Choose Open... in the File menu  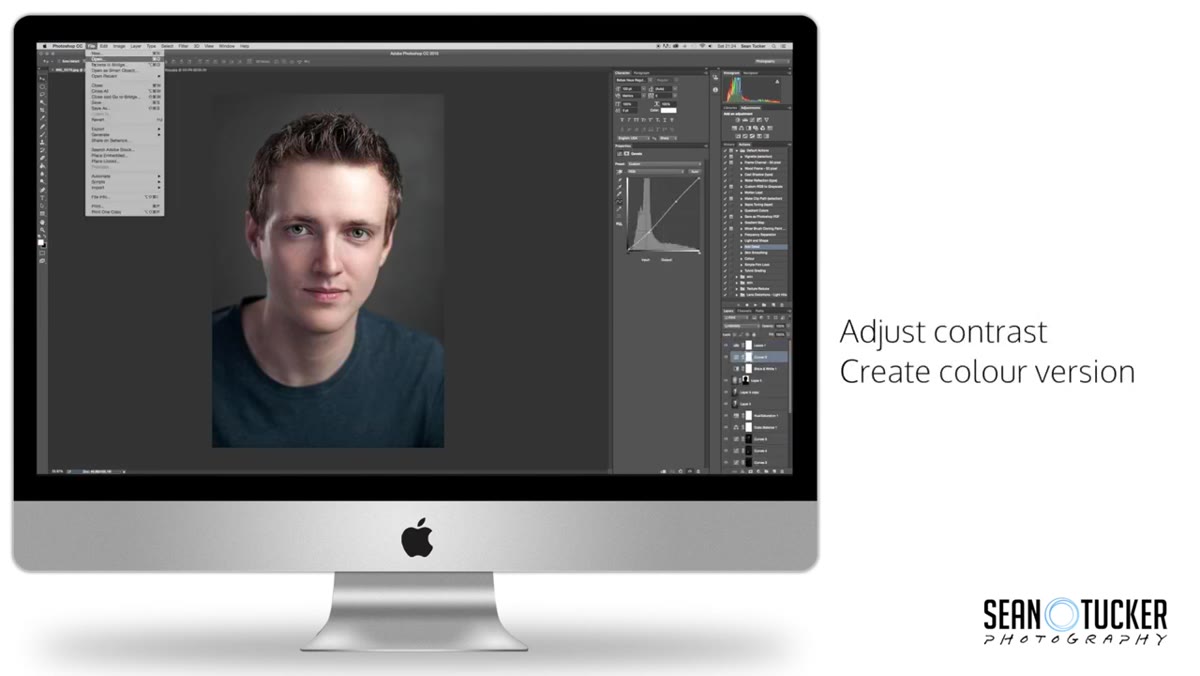(125, 58)
